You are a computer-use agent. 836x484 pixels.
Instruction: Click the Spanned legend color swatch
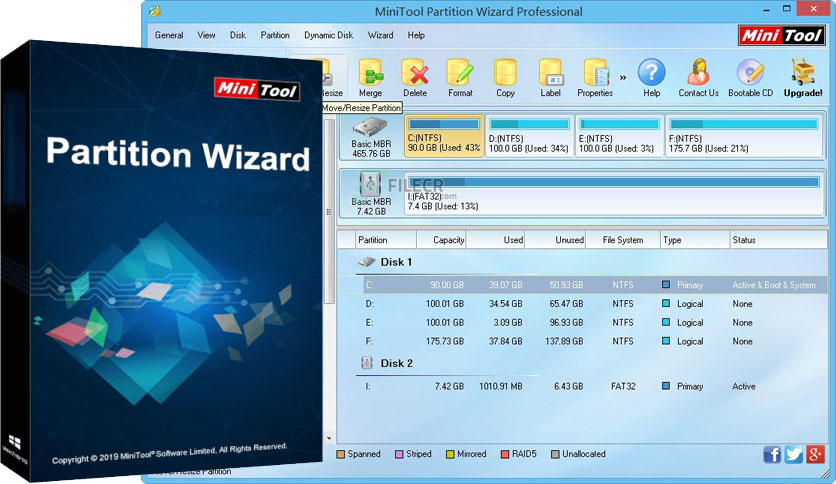tap(341, 454)
